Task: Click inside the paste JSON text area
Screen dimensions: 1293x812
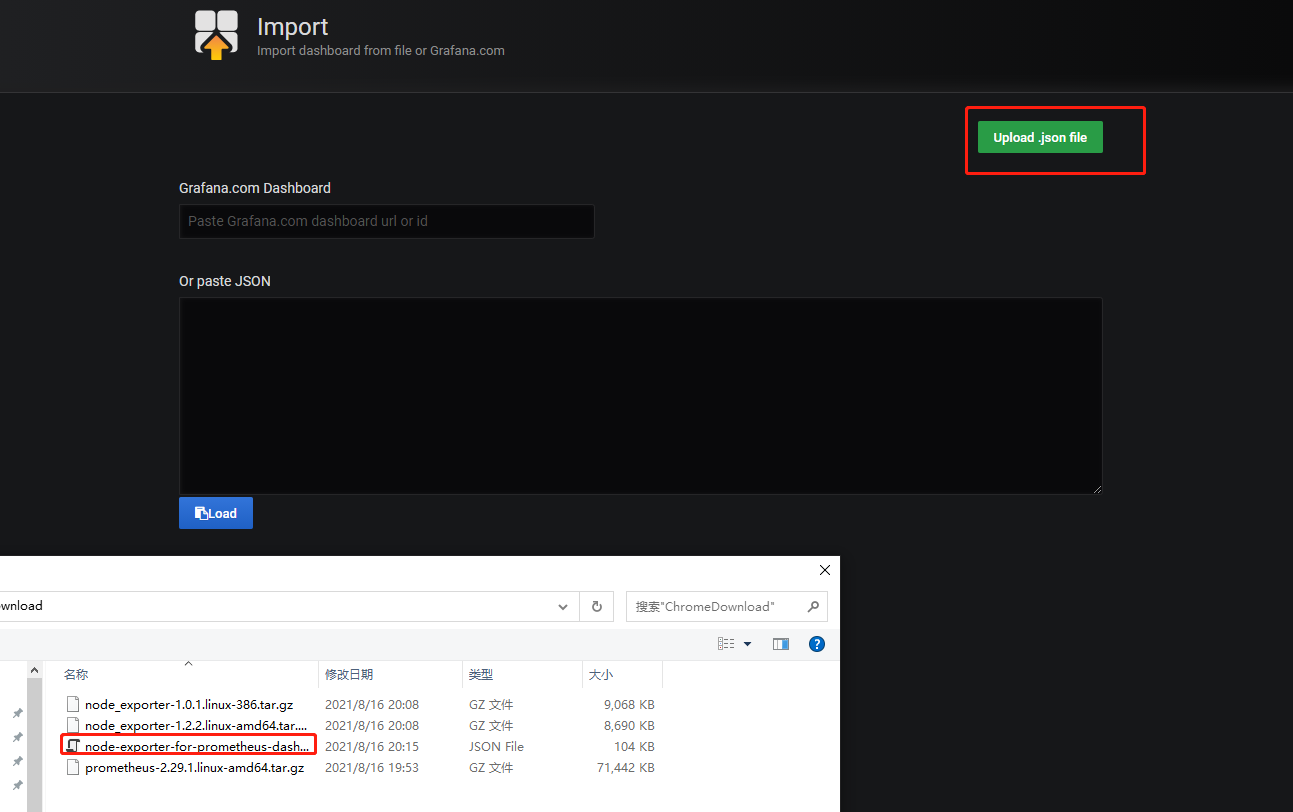Action: click(x=640, y=395)
